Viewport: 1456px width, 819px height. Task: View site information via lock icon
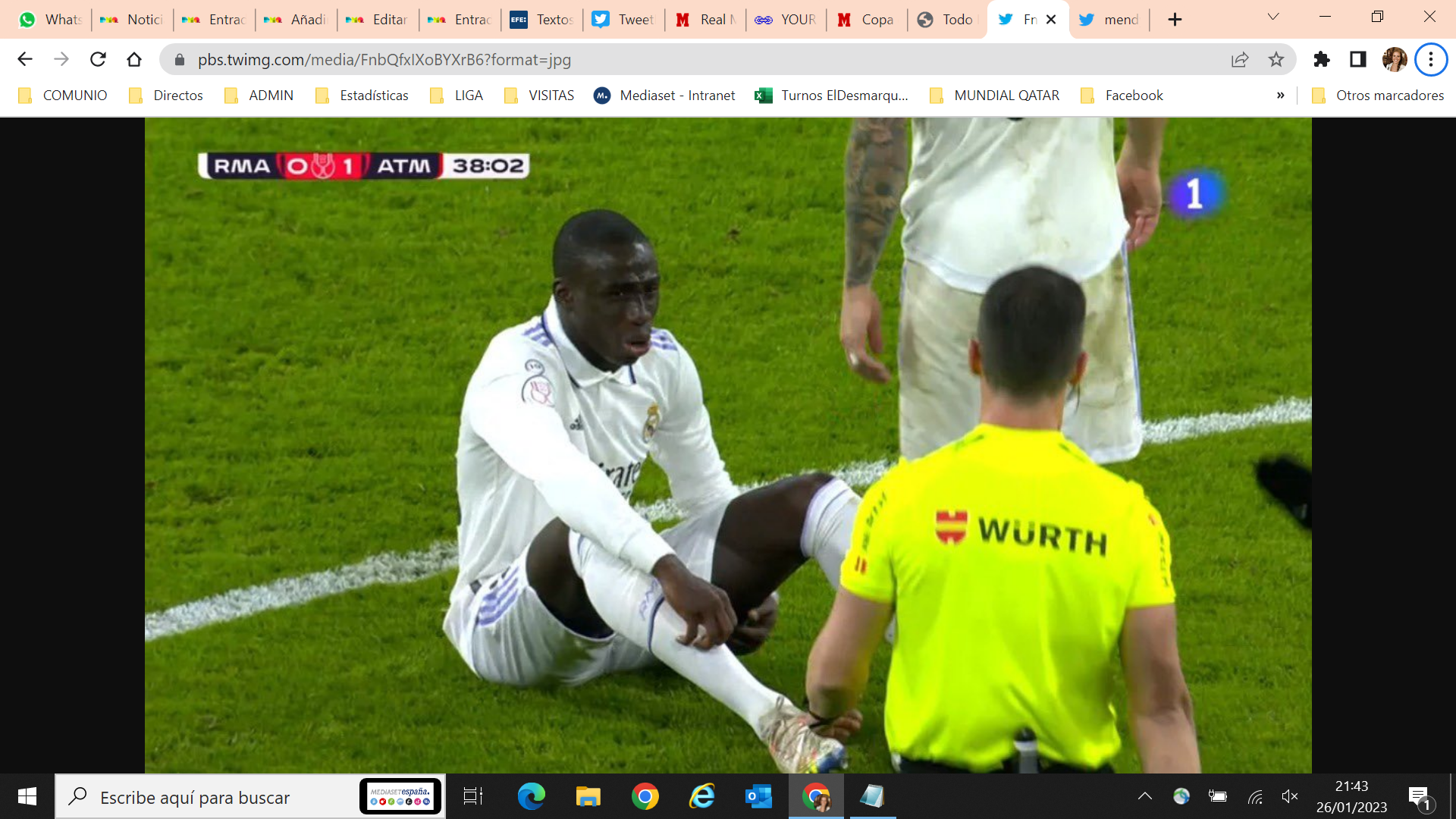[x=180, y=59]
